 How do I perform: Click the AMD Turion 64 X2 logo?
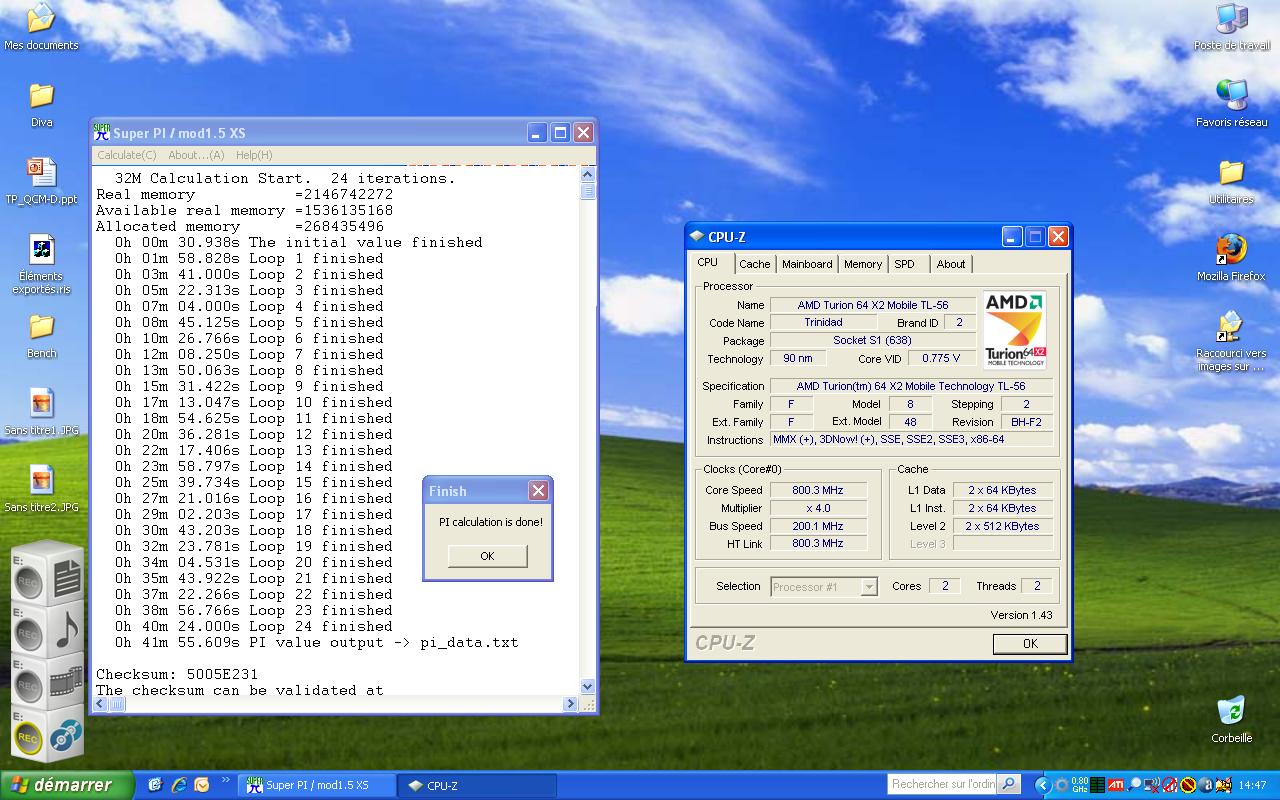(x=1015, y=330)
